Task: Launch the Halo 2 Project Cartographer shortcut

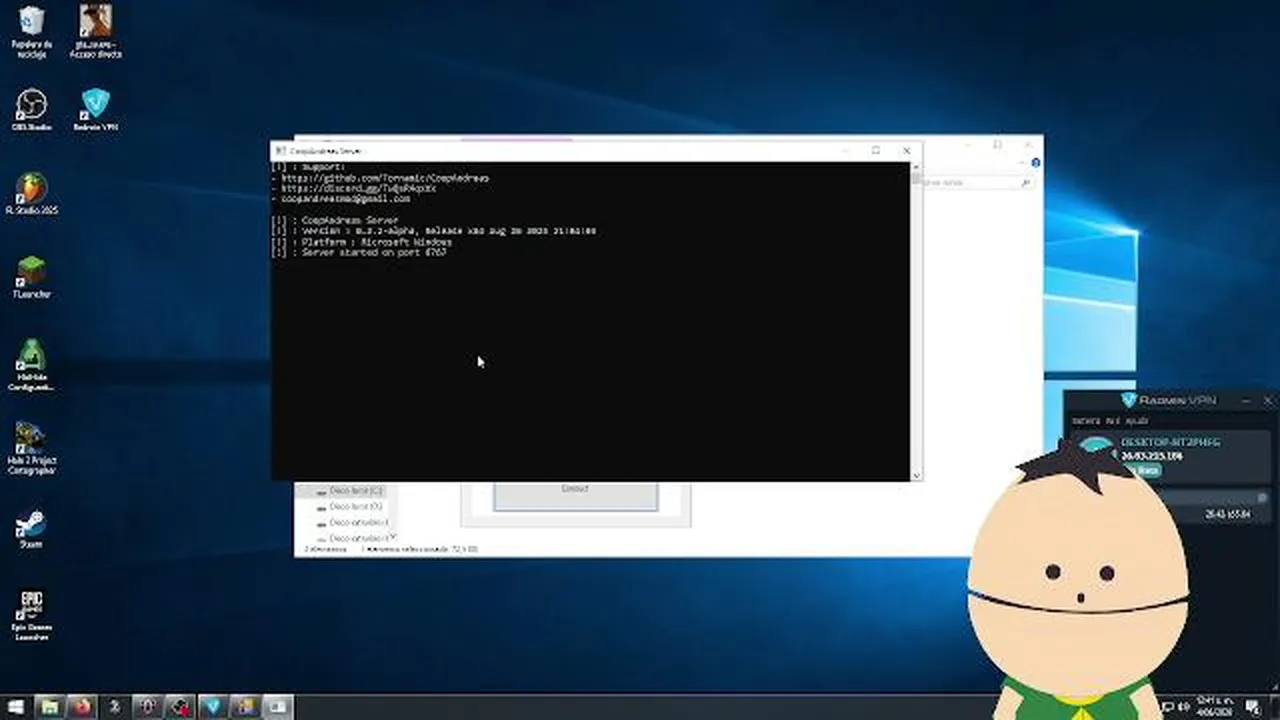Action: click(32, 448)
